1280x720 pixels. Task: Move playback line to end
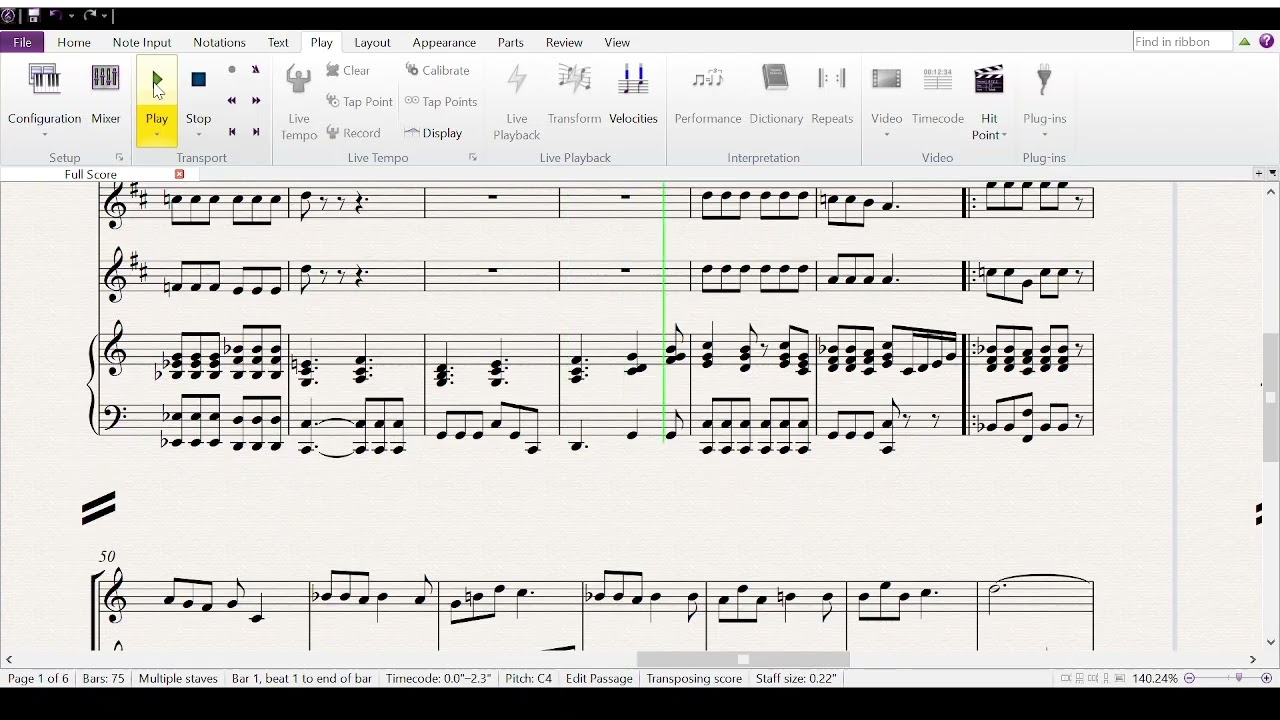[x=256, y=132]
